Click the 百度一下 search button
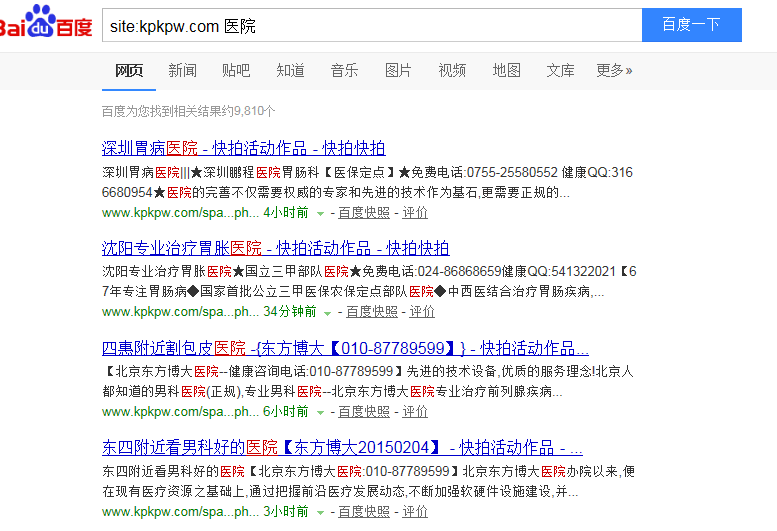777x531 pixels. click(x=692, y=25)
